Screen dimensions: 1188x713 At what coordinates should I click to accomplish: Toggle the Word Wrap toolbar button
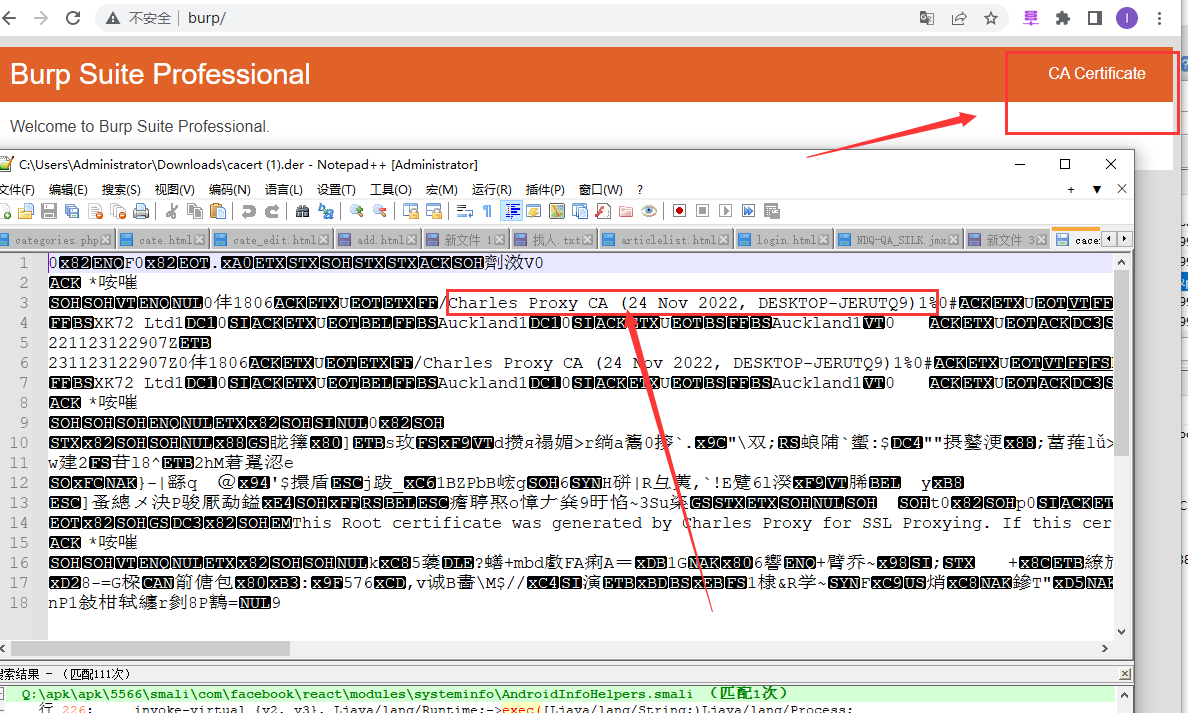(x=464, y=211)
